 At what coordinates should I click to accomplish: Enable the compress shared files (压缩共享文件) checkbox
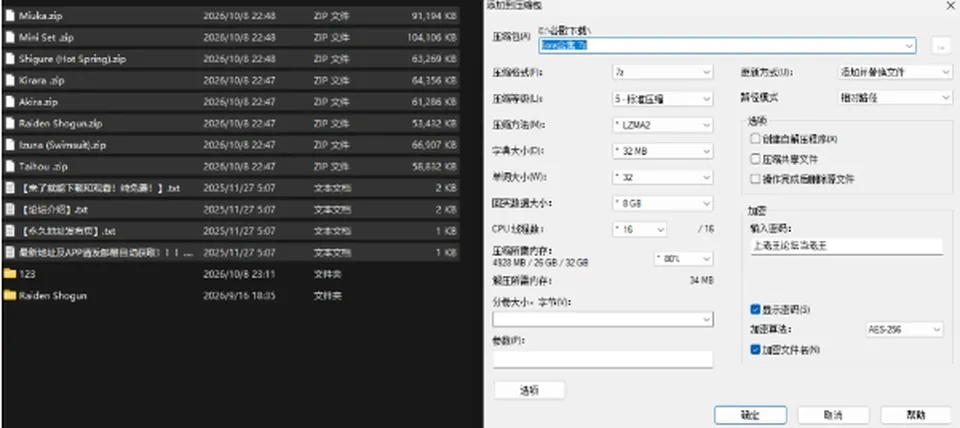(x=755, y=159)
